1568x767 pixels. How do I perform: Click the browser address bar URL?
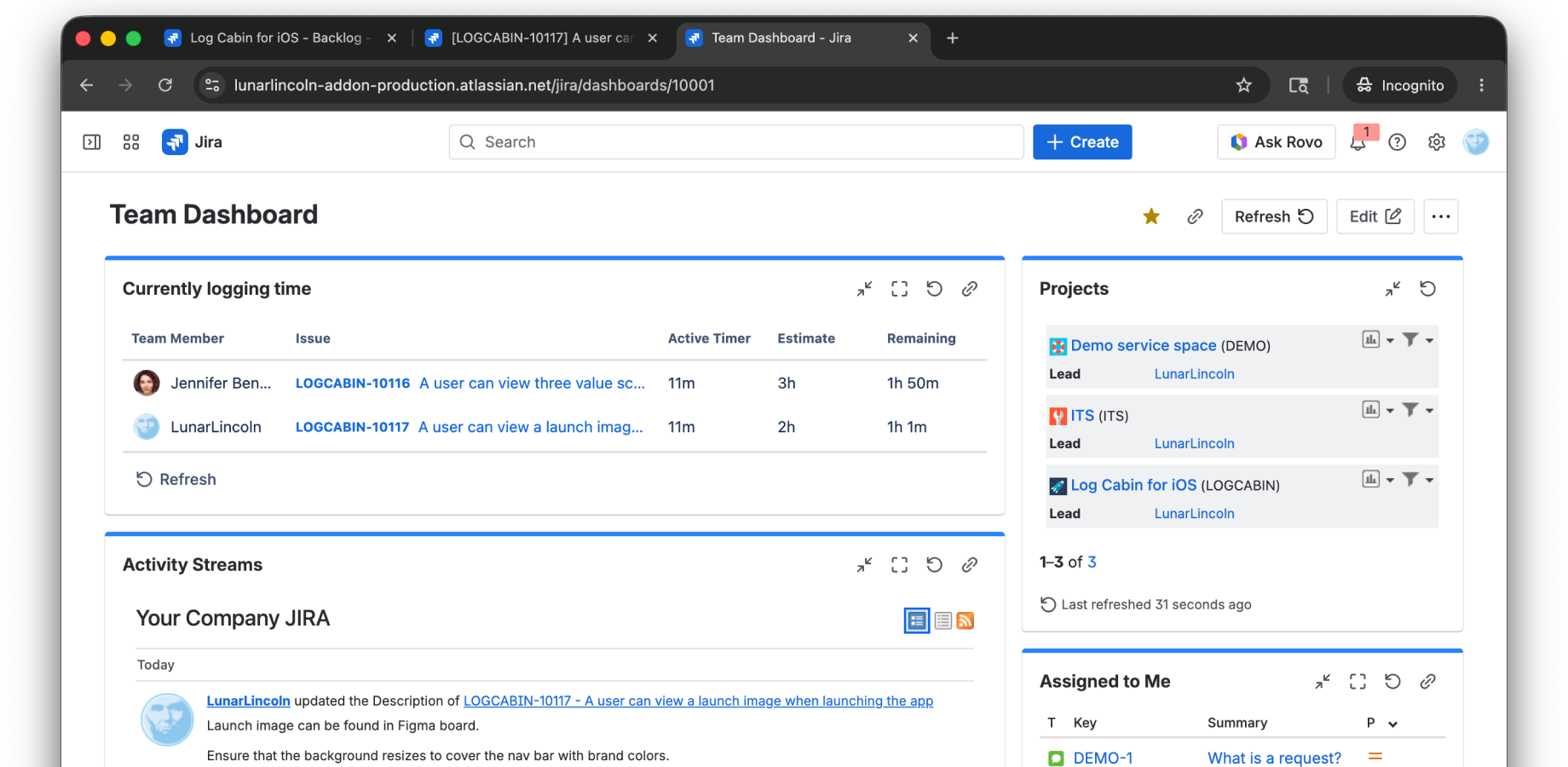475,85
